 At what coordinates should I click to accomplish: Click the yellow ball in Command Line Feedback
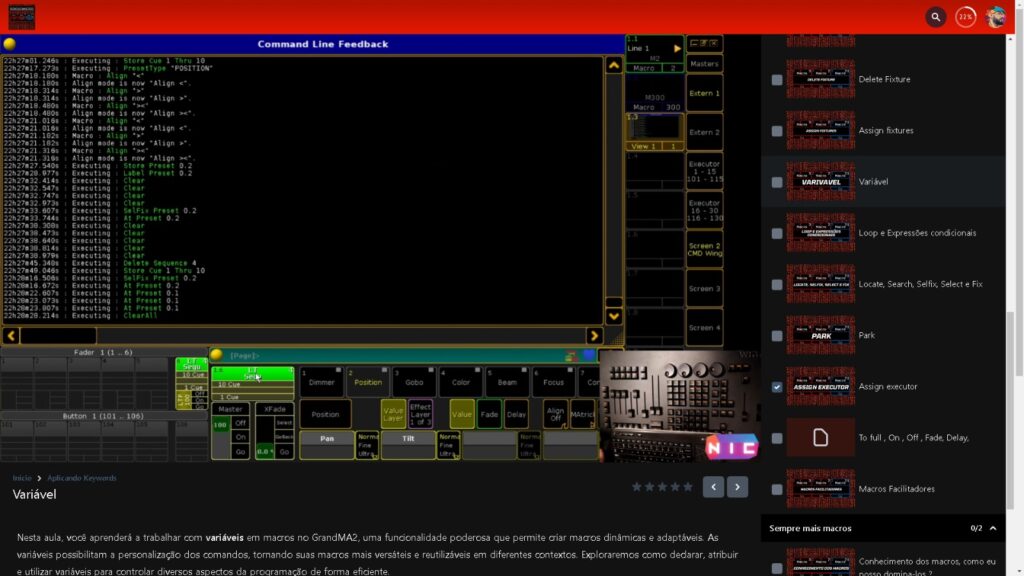tap(9, 44)
